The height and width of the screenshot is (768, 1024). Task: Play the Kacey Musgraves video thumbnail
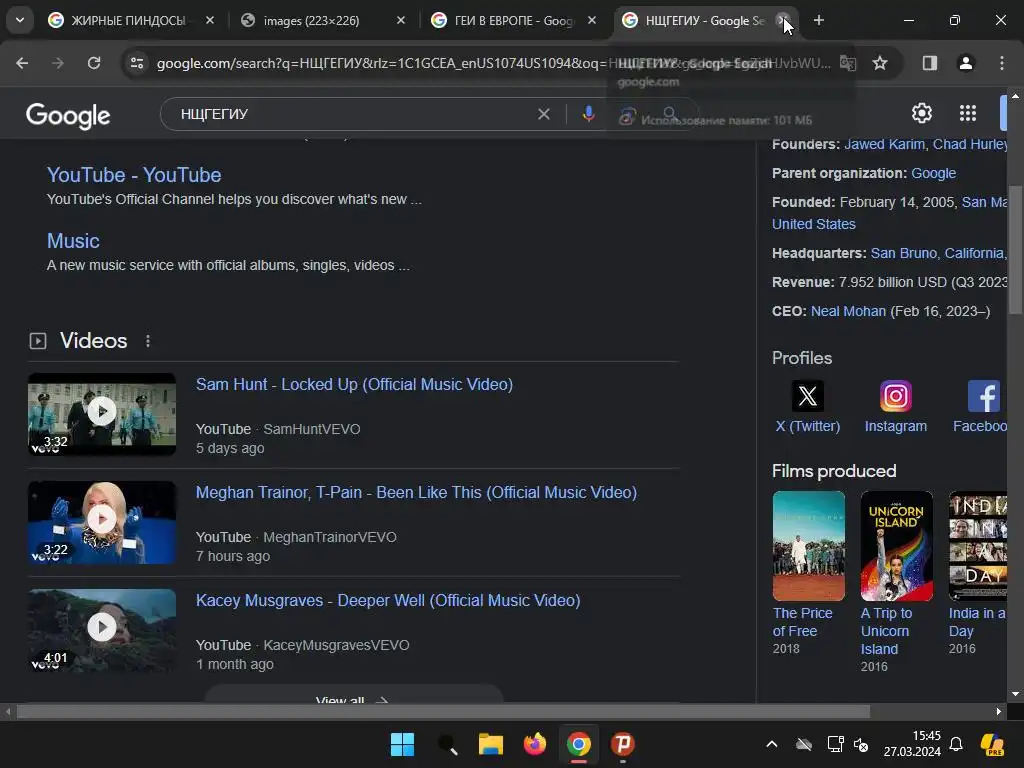[x=102, y=630]
